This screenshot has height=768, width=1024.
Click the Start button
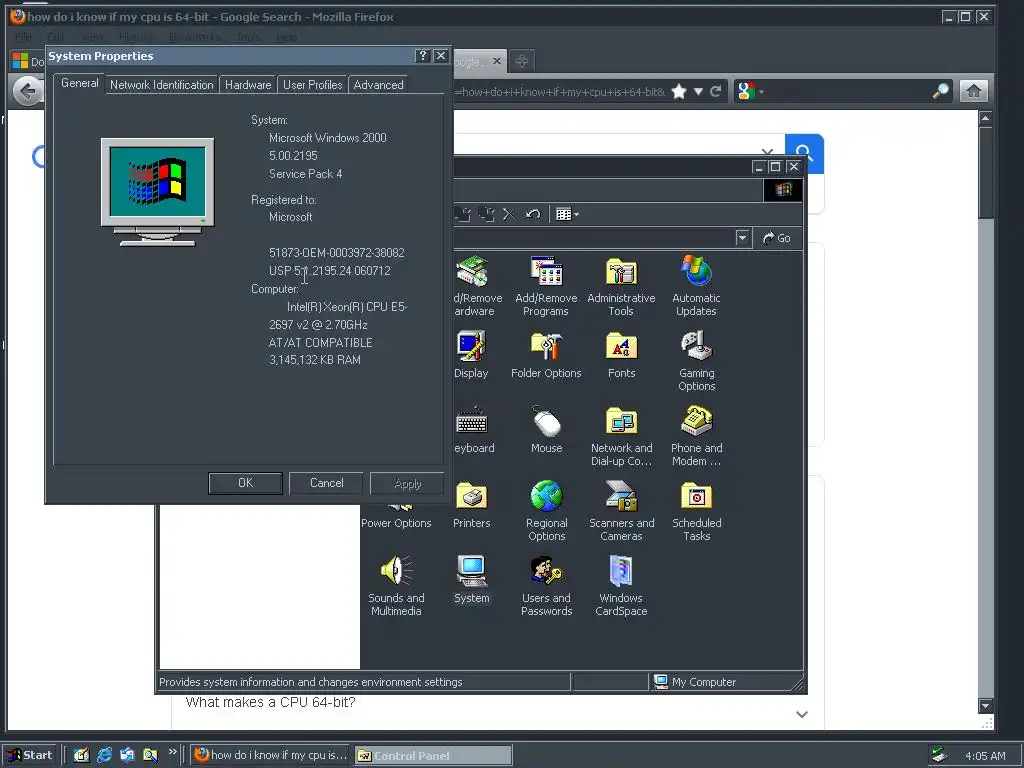point(30,755)
